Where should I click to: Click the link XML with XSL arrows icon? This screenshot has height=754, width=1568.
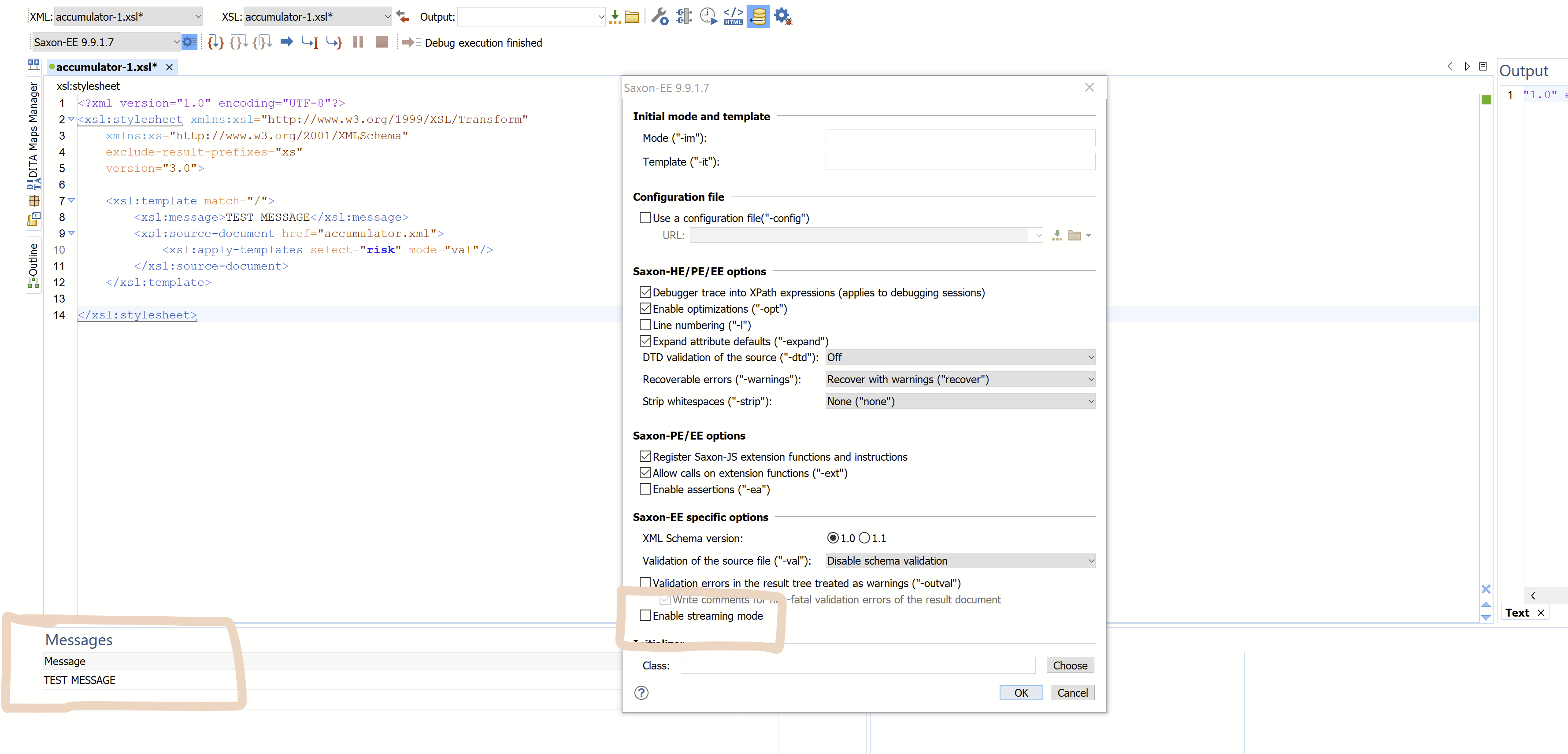[x=402, y=16]
